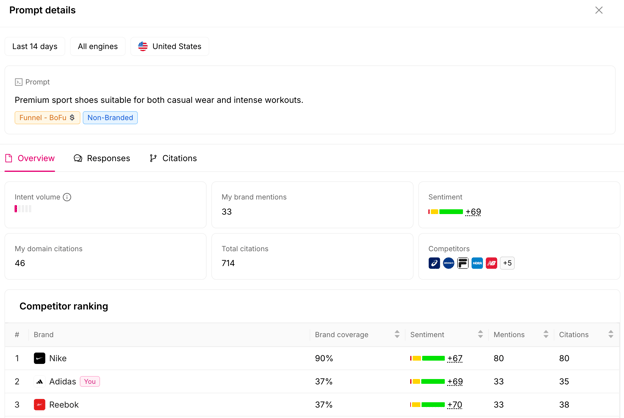Viewport: 624px width, 418px height.
Task: Show the +5 more competitors
Action: (507, 263)
